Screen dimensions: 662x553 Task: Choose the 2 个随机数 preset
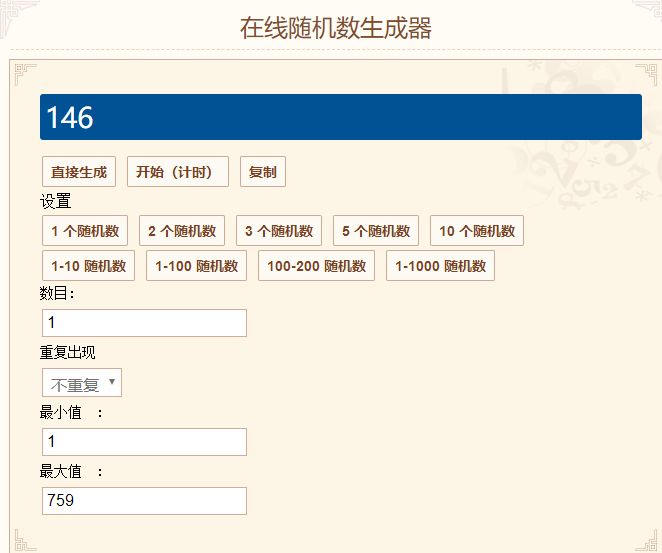182,230
